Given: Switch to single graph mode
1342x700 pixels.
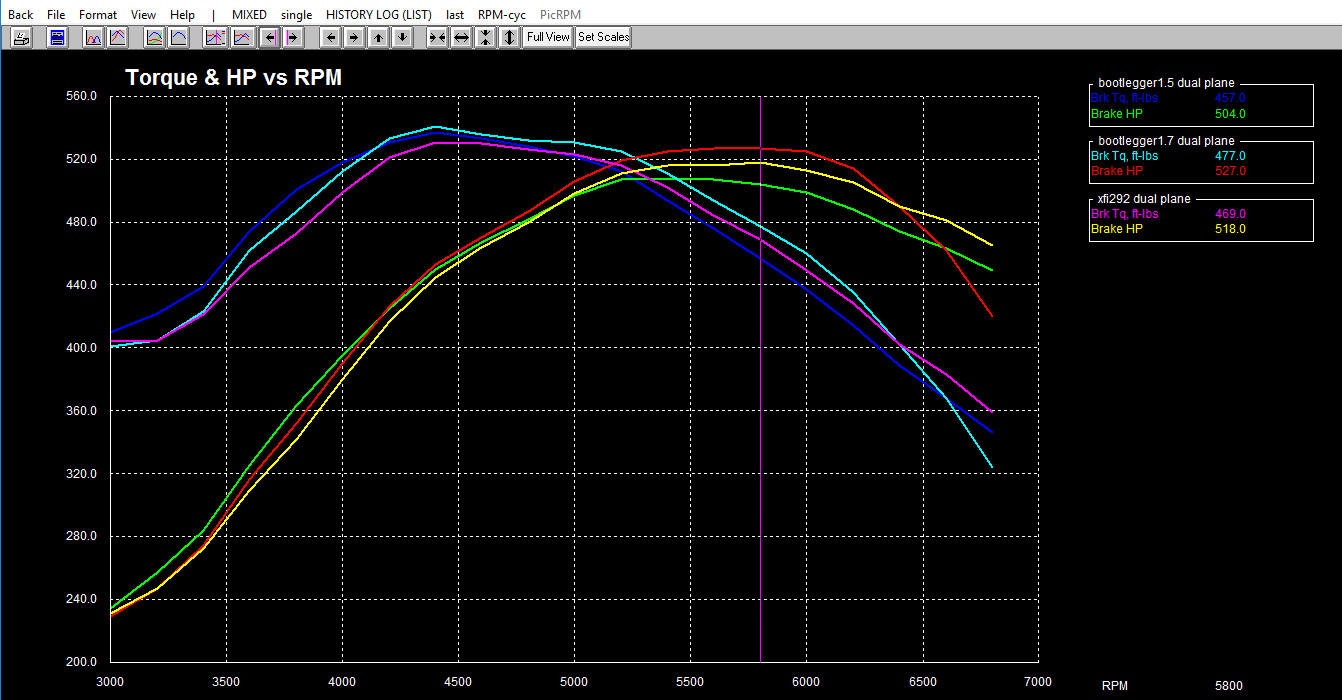Looking at the screenshot, I should [296, 15].
